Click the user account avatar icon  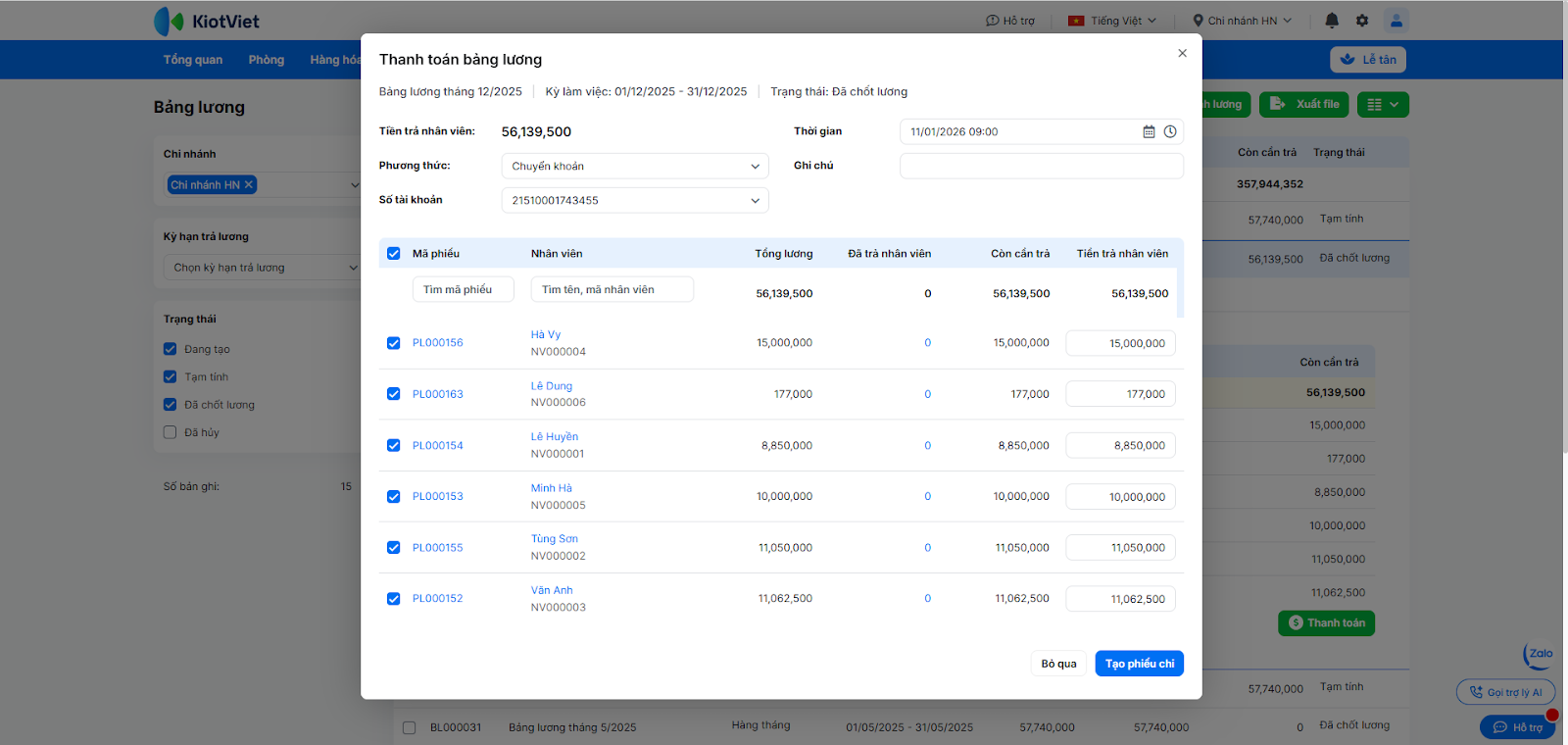click(x=1396, y=21)
